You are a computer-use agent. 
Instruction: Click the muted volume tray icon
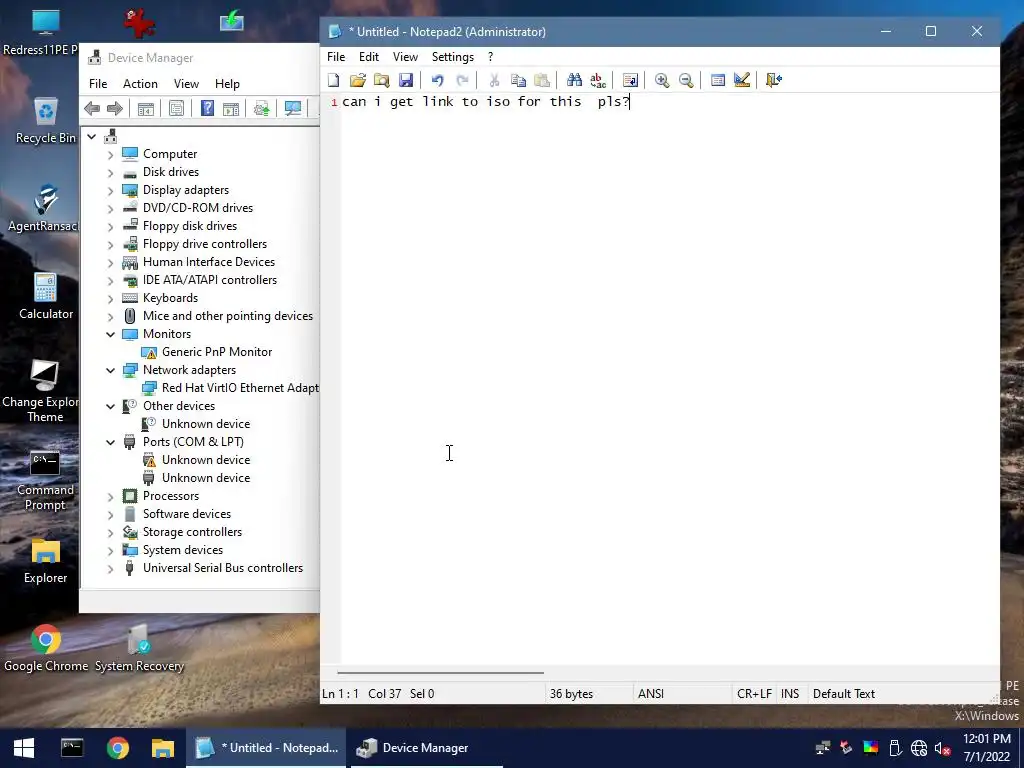point(942,748)
